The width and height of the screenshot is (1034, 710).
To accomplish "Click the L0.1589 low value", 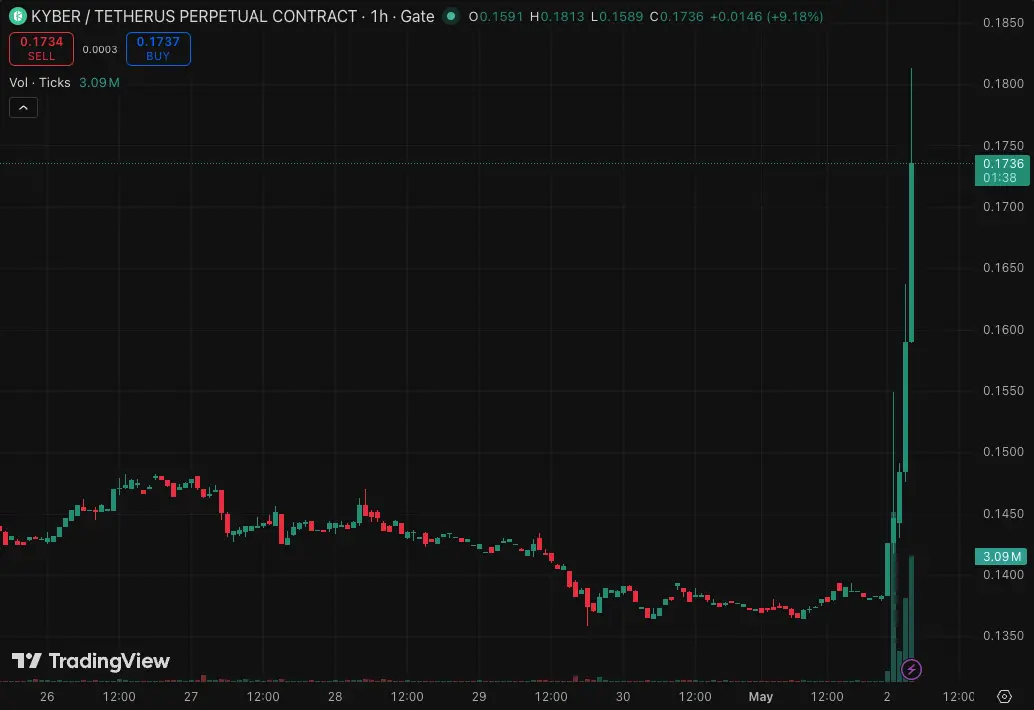I will [617, 16].
